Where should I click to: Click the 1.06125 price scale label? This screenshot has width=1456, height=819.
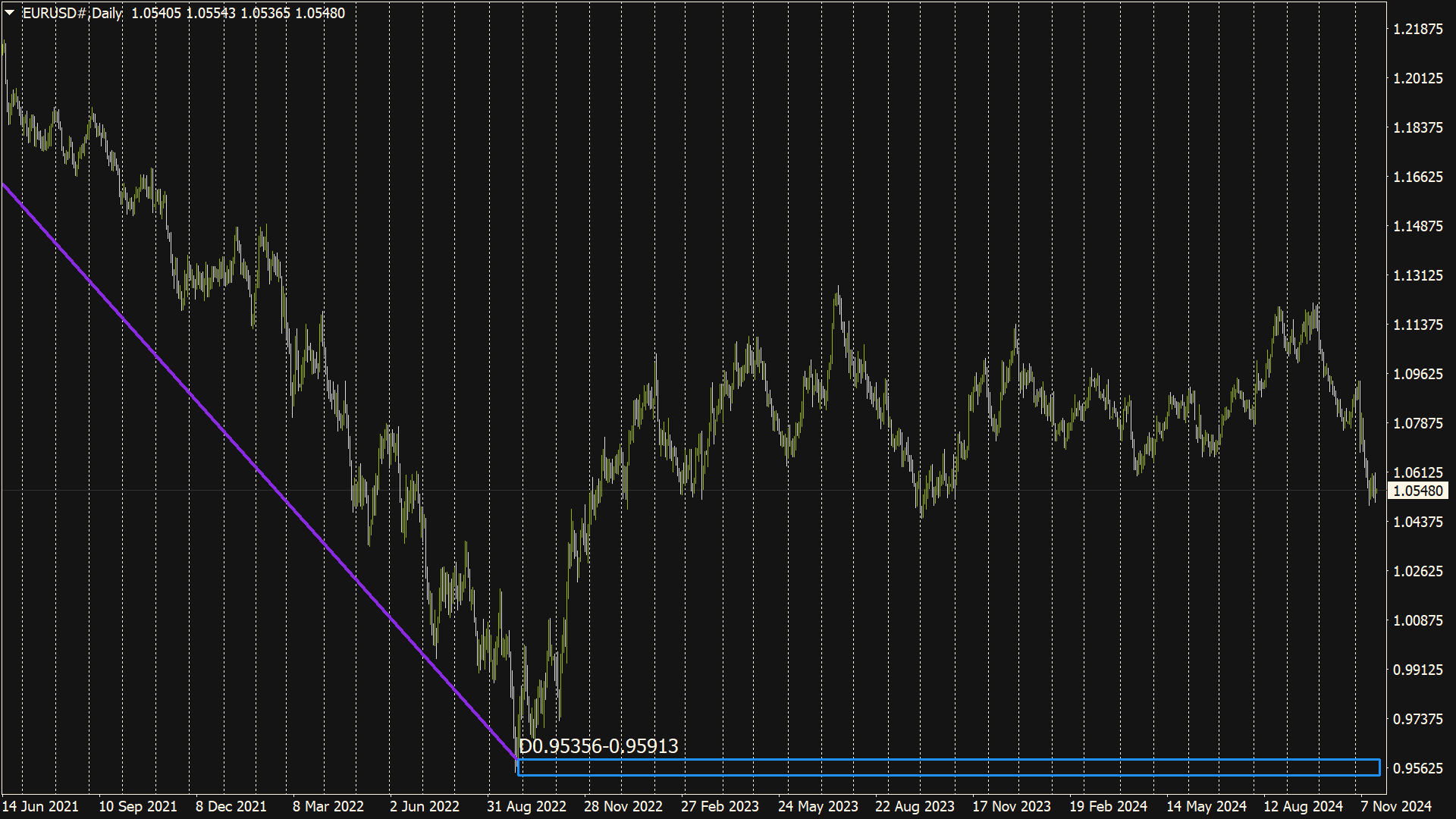point(1417,472)
